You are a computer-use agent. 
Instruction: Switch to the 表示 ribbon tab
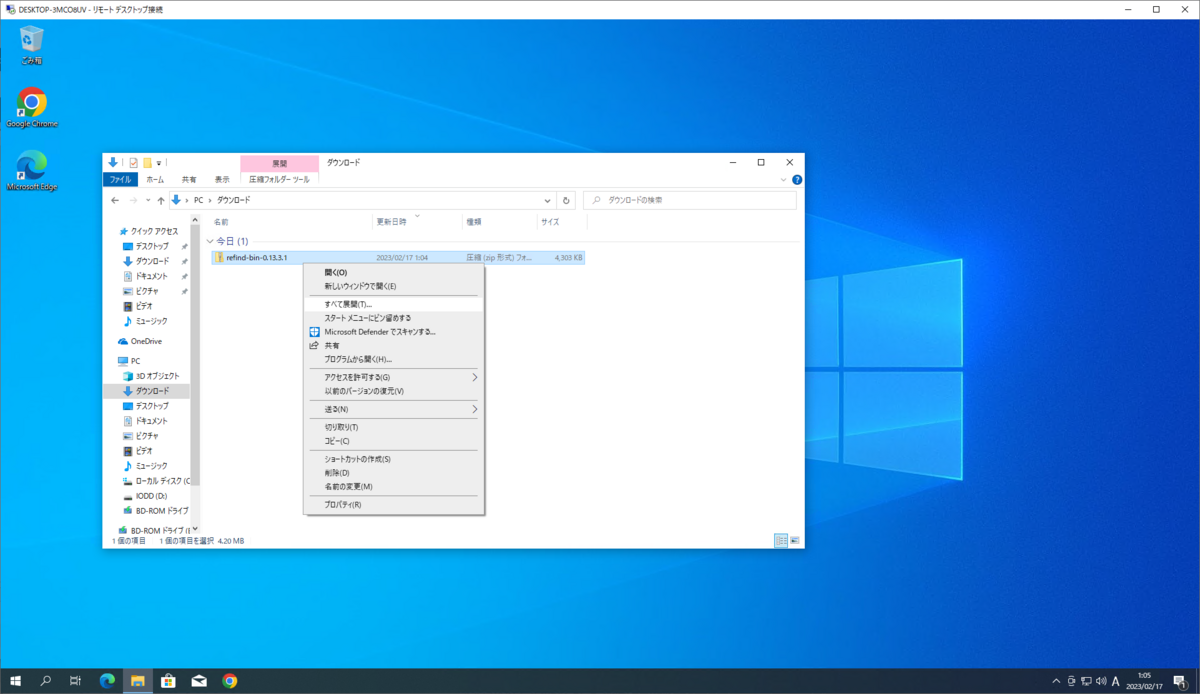pos(222,179)
